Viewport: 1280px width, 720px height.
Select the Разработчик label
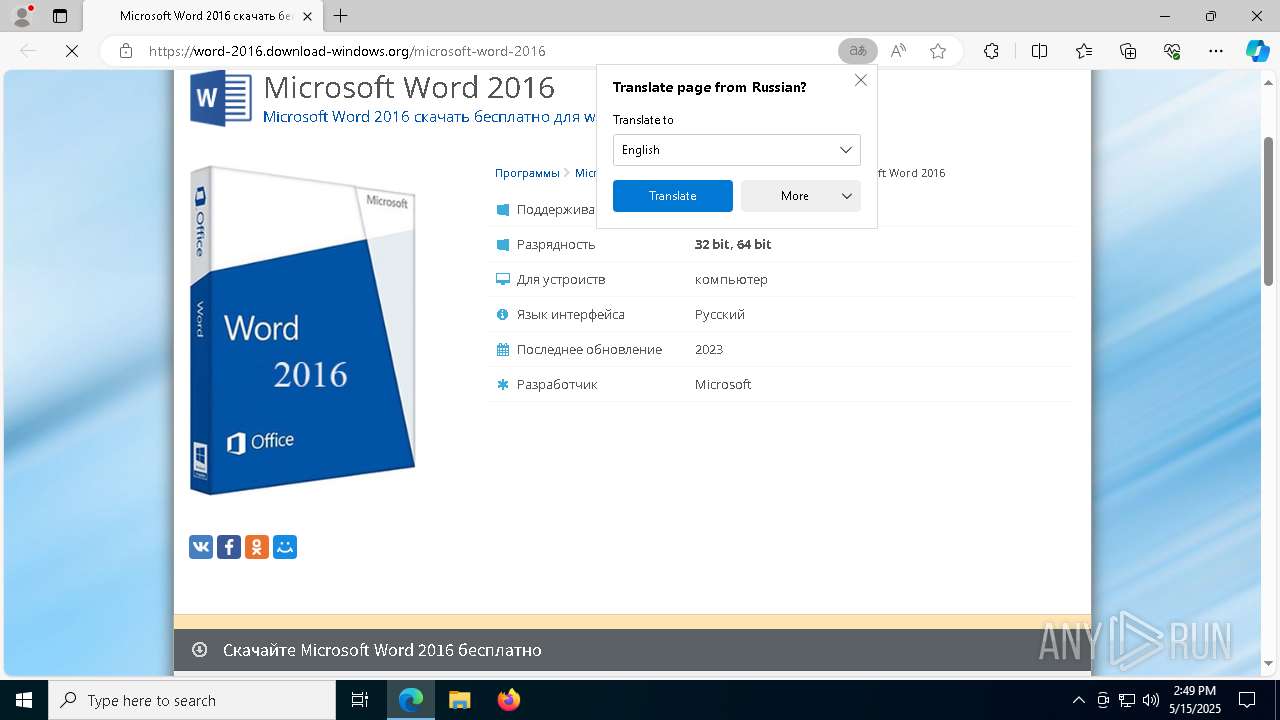557,384
